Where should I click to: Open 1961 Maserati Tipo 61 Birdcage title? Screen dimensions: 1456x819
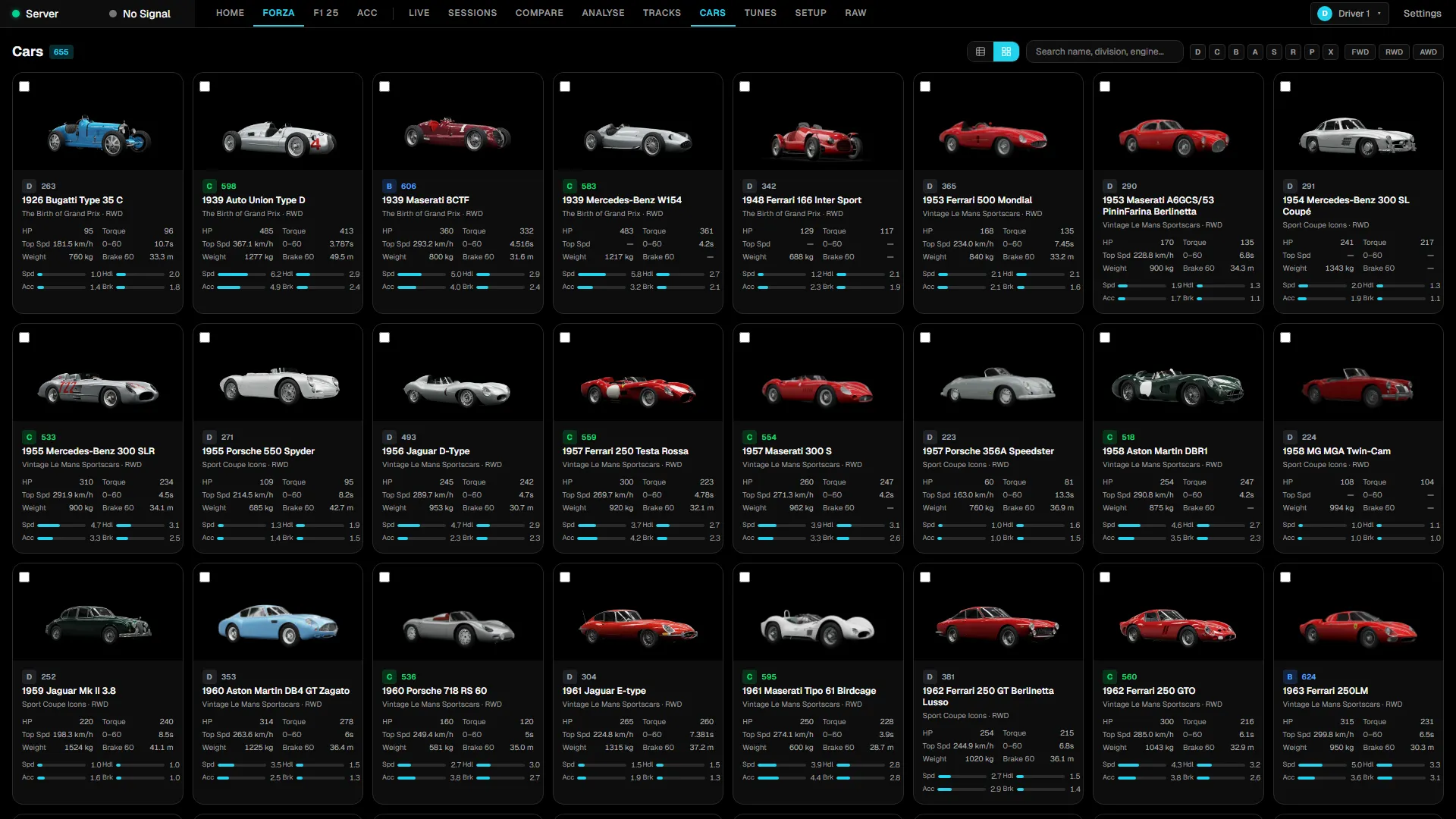pyautogui.click(x=809, y=691)
